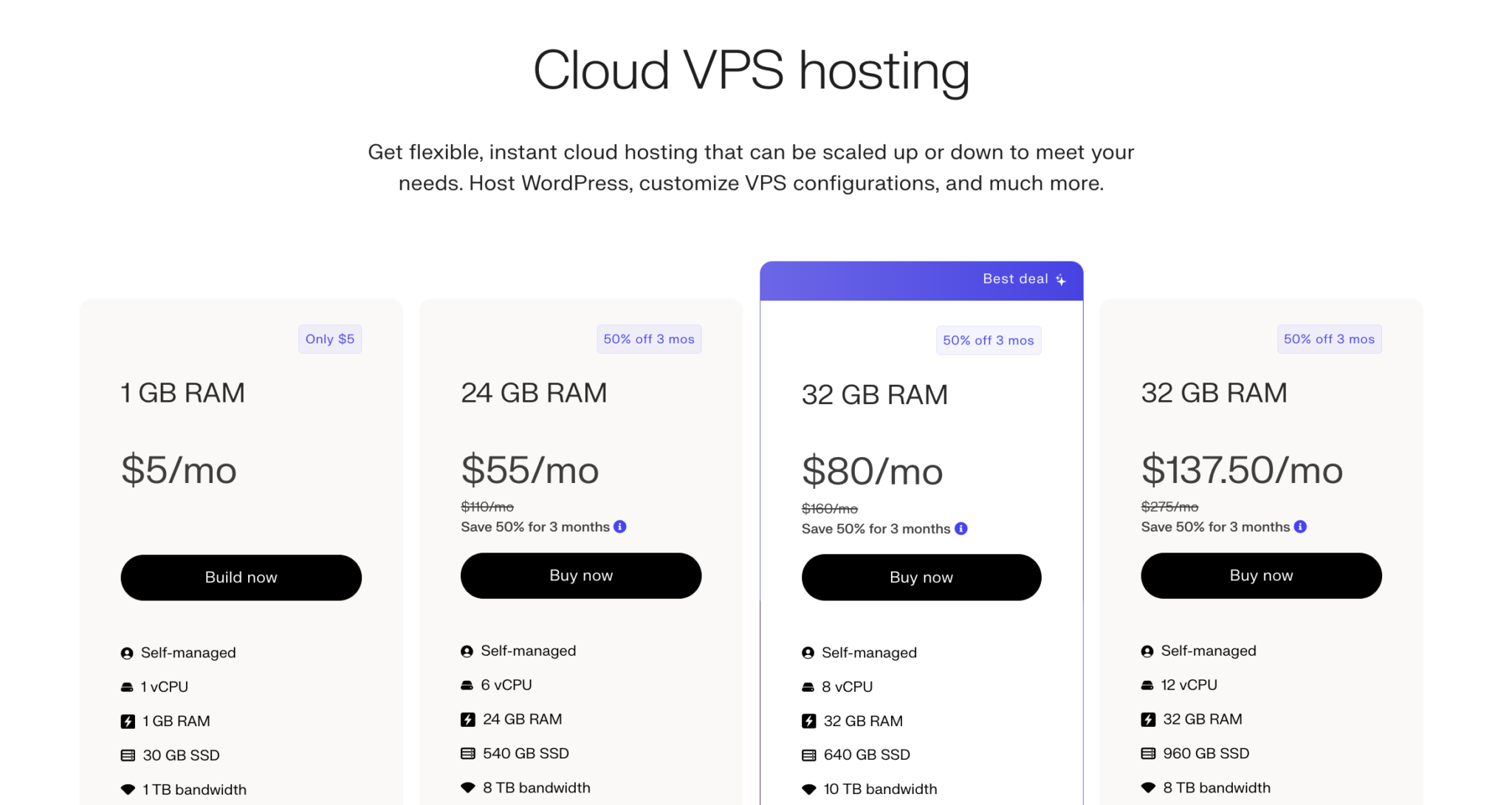This screenshot has width=1512, height=805.
Task: Click the SSD icon beside 540 GB SSD
Action: (x=467, y=753)
